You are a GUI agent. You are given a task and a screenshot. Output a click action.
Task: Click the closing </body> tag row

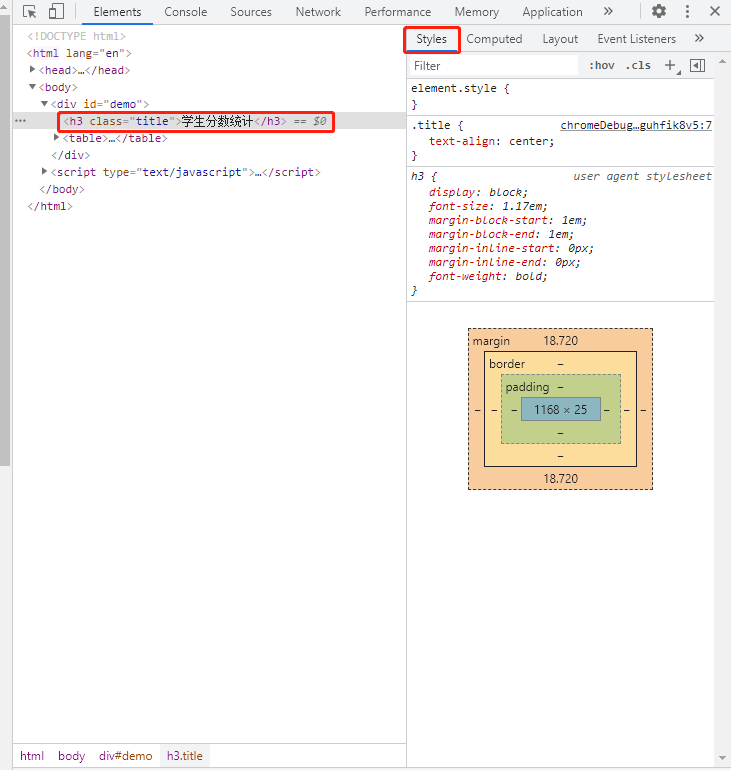(62, 189)
